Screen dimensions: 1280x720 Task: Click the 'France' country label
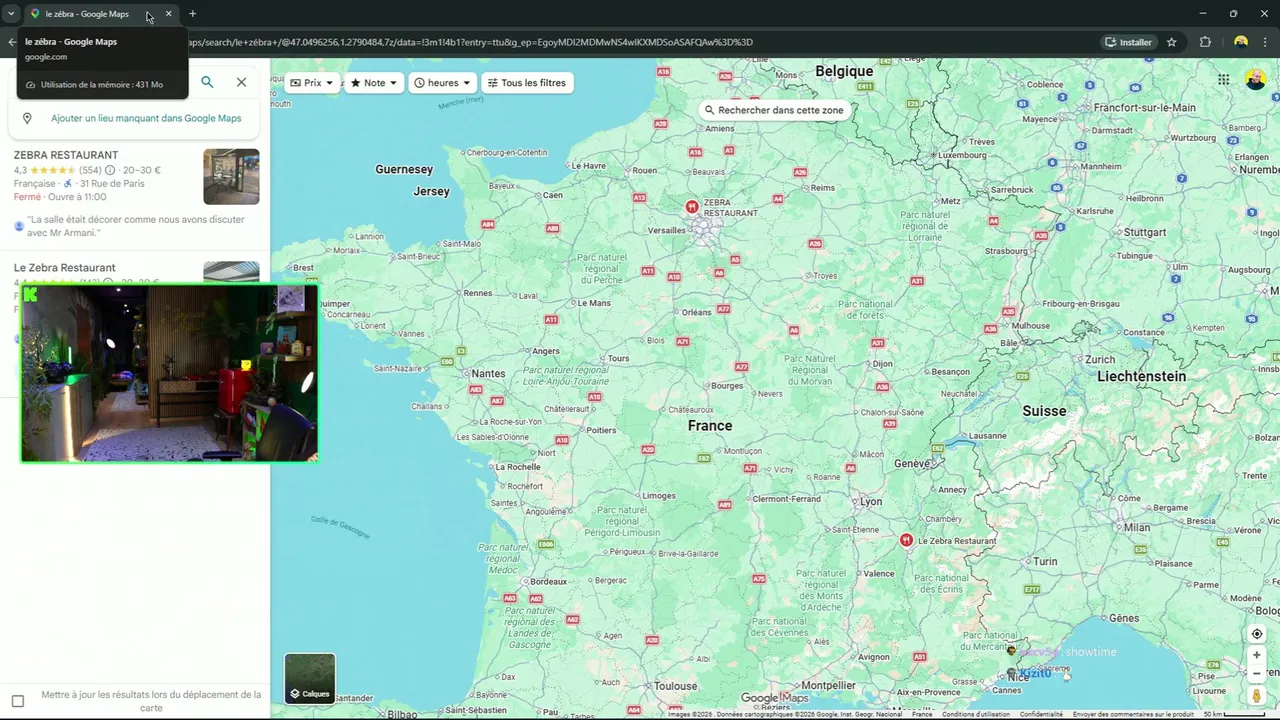[x=710, y=426]
